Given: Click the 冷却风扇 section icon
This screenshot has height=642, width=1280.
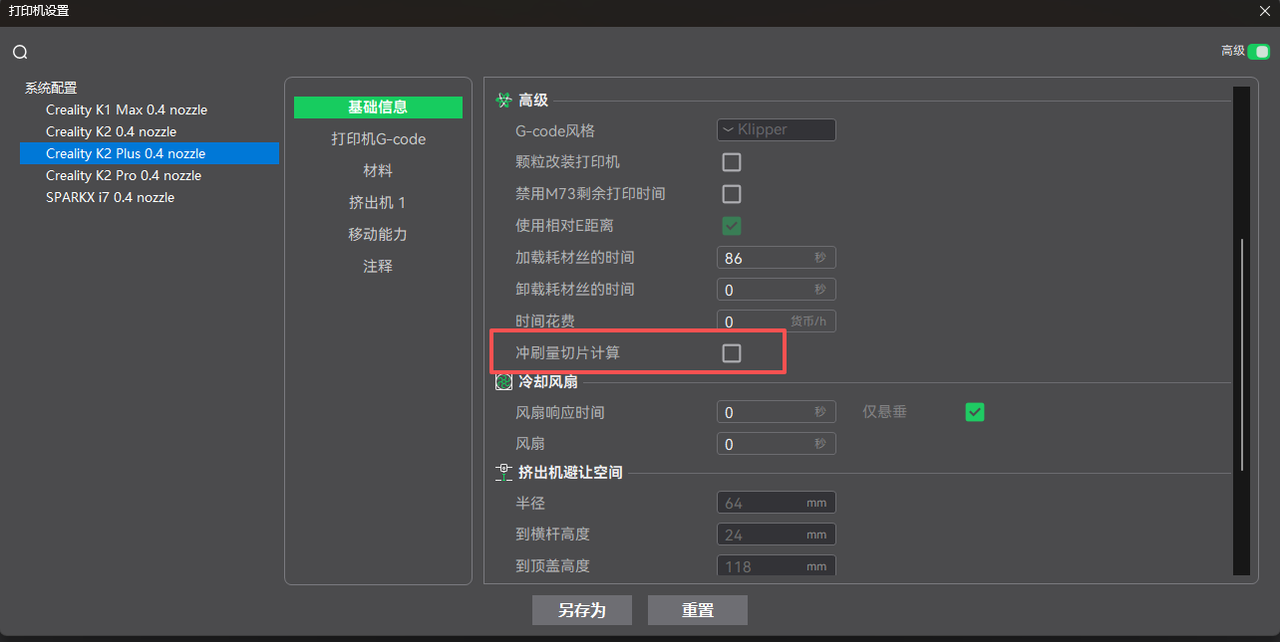Looking at the screenshot, I should click(x=504, y=382).
